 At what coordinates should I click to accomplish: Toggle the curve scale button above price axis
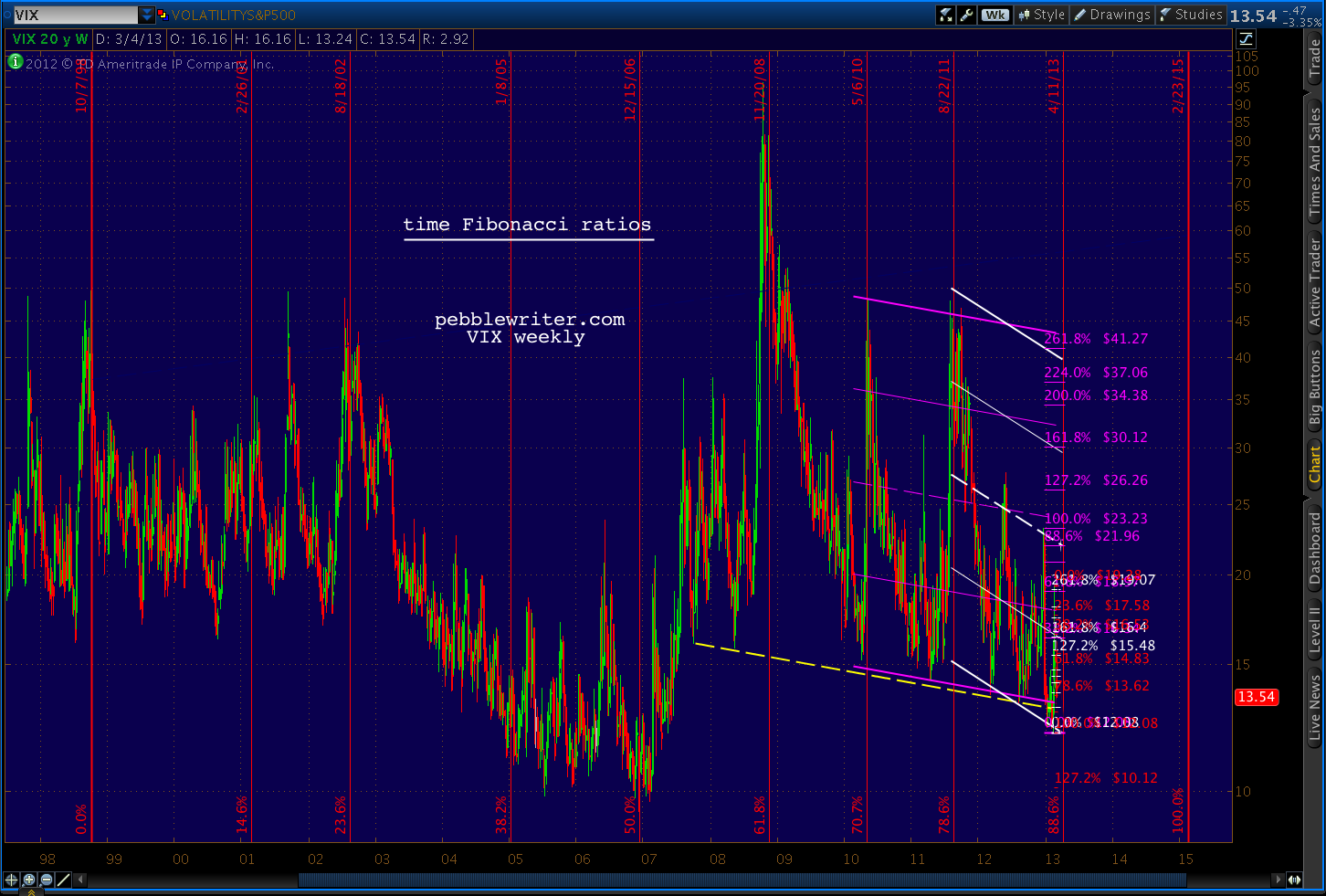[x=1247, y=38]
